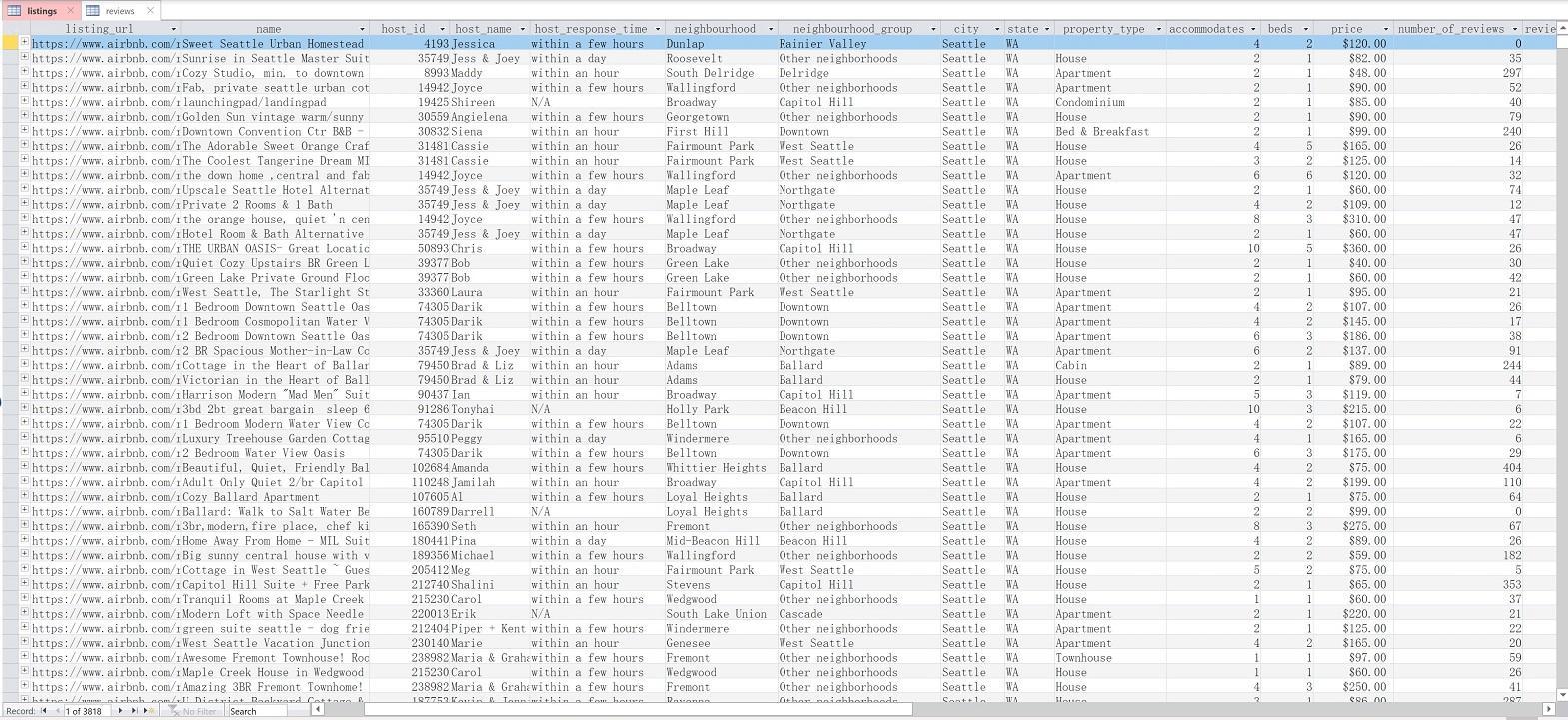Select neighbourhood group cell 'Rainier Valley'
Viewport: 1568px width, 720px height.
[858, 44]
